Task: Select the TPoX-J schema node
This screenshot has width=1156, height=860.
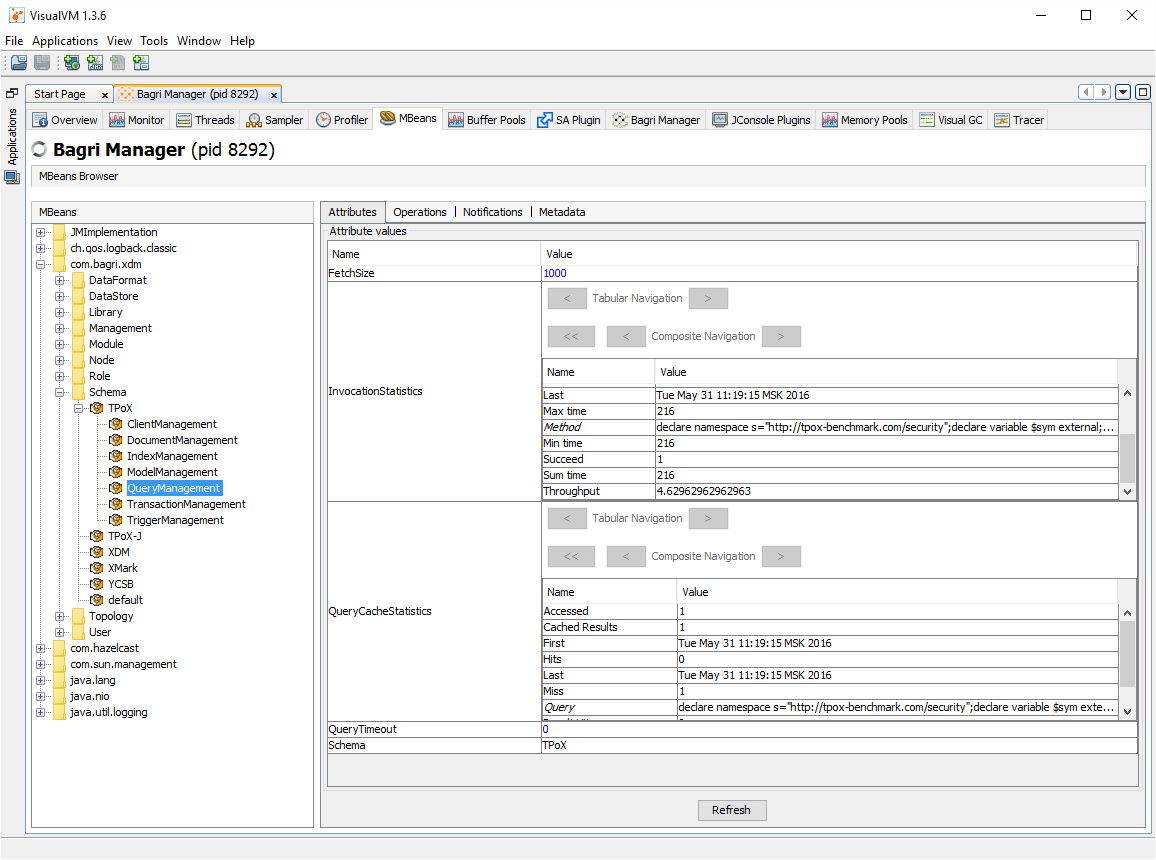Action: [125, 536]
